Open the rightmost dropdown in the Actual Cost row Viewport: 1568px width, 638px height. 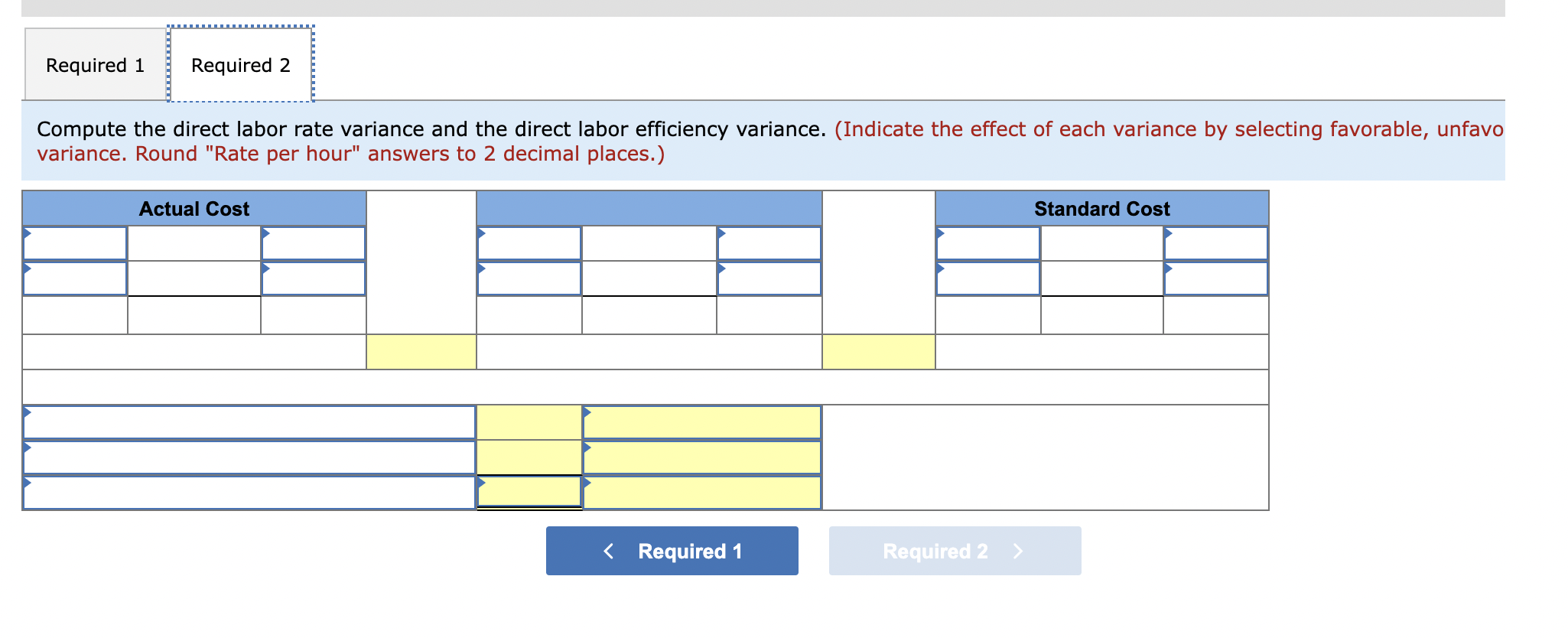tap(314, 243)
